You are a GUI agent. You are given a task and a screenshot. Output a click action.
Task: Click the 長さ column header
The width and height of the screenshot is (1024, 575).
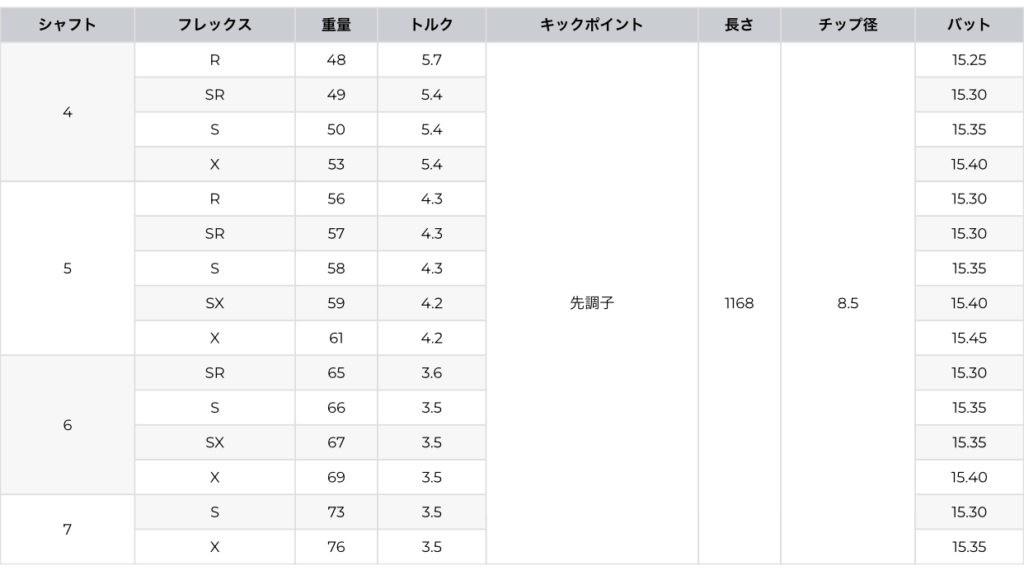click(739, 25)
